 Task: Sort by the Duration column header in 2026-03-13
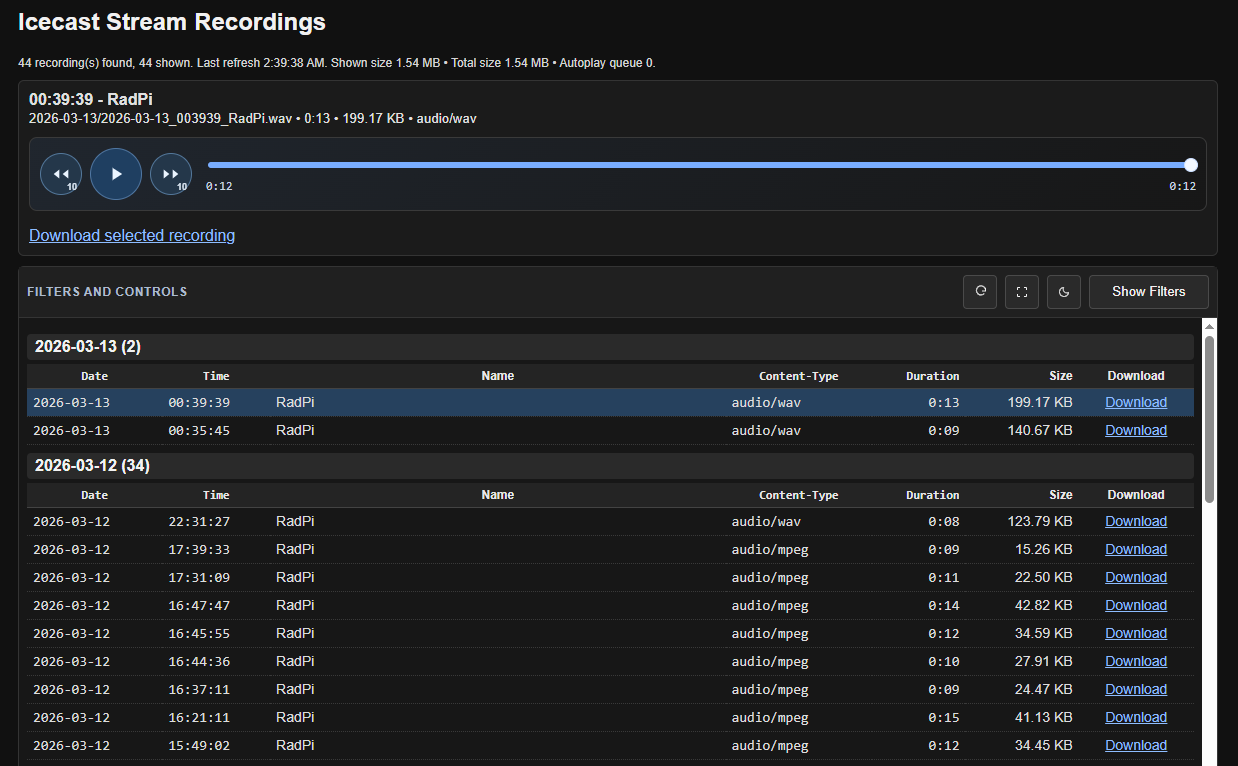[x=932, y=377]
